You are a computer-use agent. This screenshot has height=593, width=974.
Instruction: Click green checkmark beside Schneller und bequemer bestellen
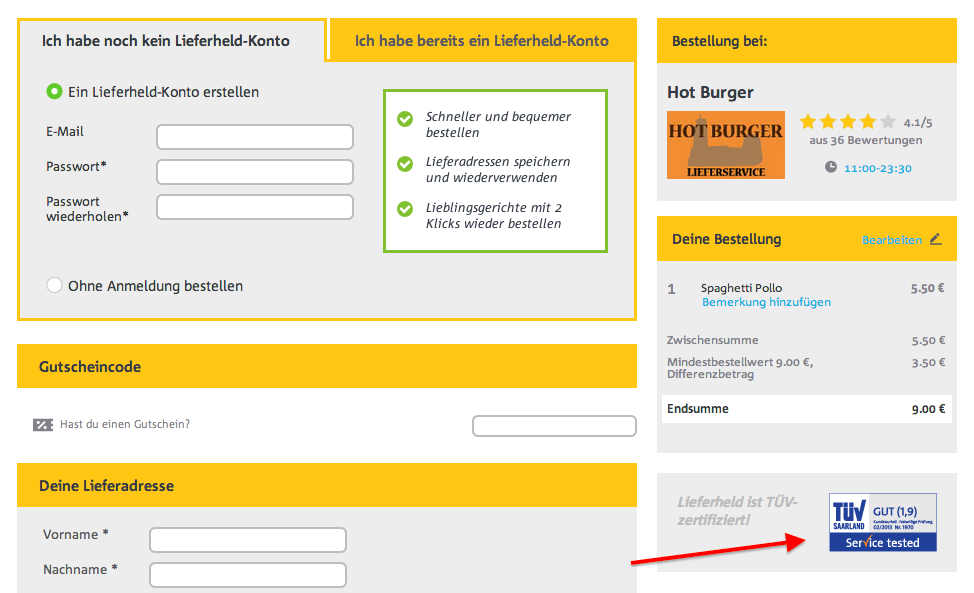tap(405, 119)
